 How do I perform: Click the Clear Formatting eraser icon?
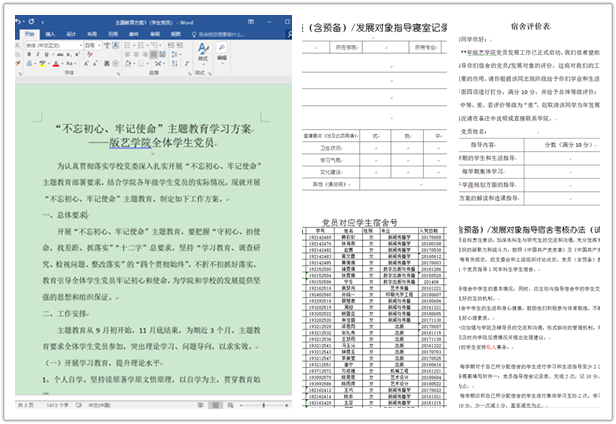point(90,54)
